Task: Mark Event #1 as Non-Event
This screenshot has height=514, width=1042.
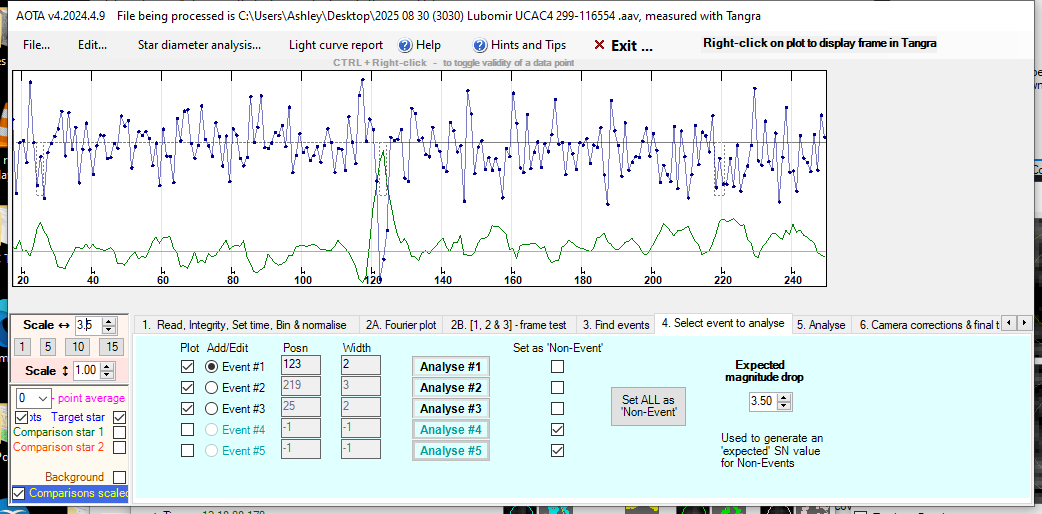Action: coord(557,366)
